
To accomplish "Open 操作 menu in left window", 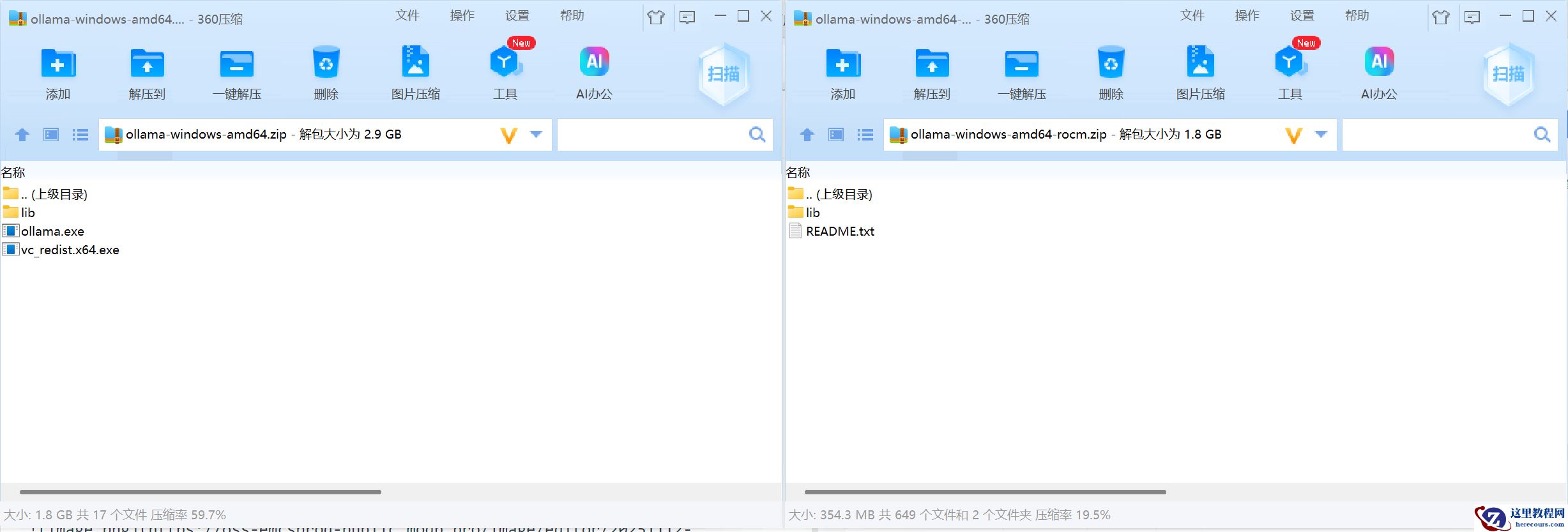I will pos(462,16).
